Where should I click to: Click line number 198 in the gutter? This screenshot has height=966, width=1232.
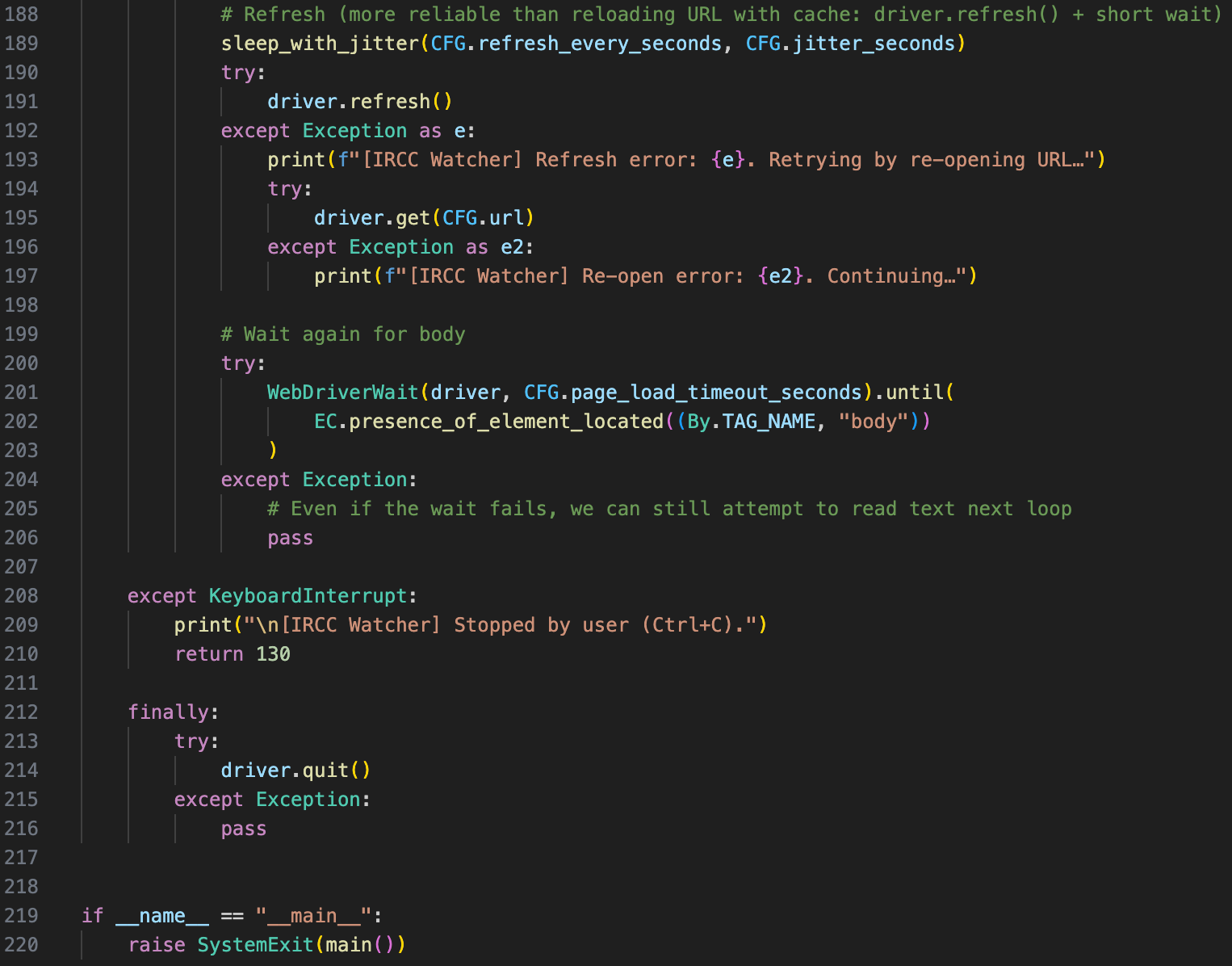coord(21,305)
